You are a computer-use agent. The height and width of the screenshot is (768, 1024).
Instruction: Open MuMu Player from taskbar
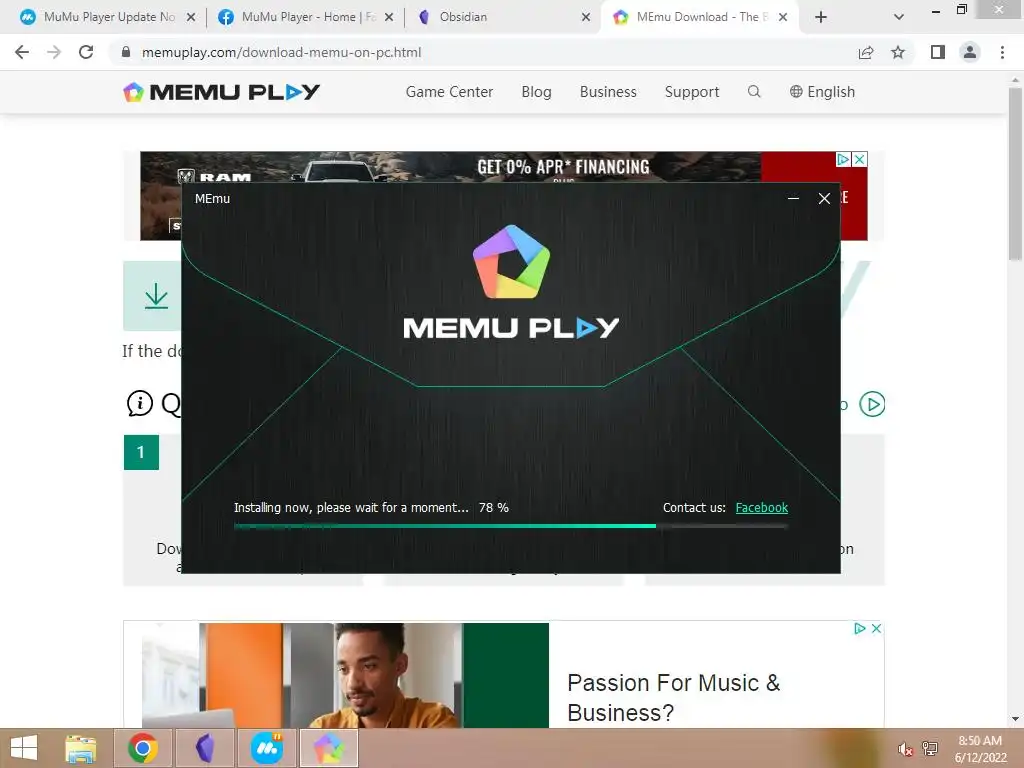(266, 748)
